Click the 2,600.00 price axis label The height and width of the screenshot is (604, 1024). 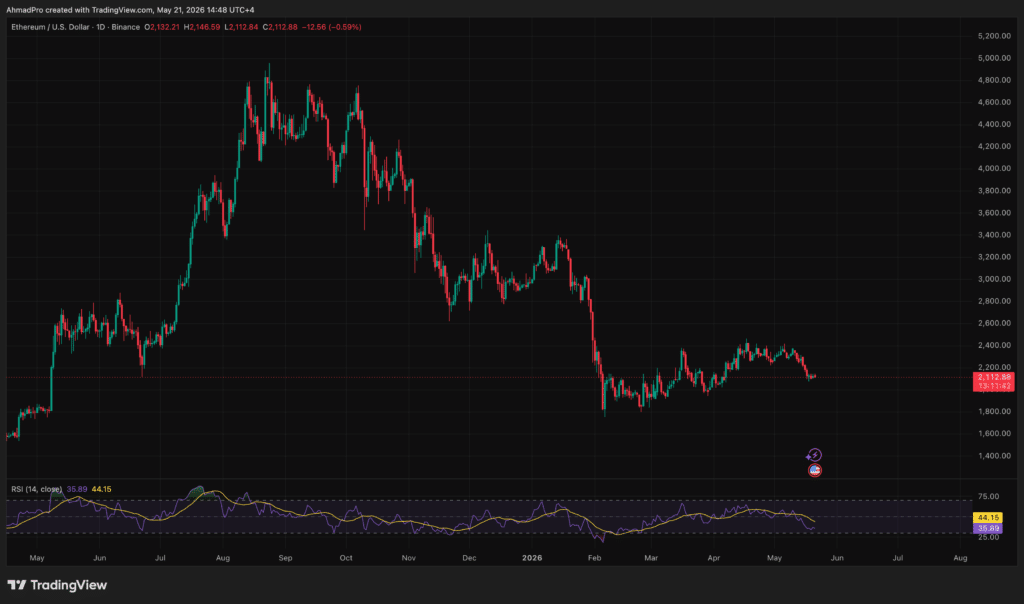(x=994, y=323)
